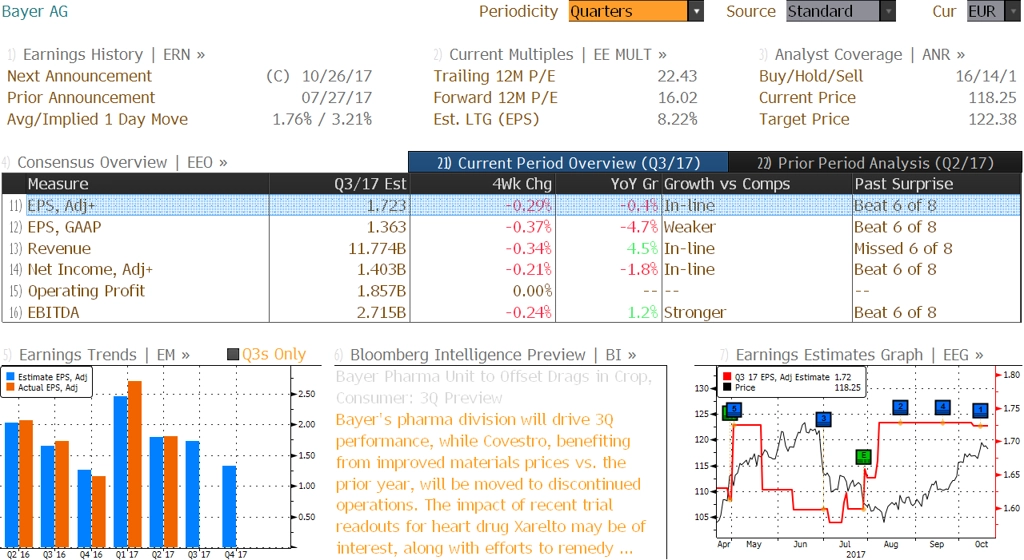Viewport: 1024px width, 560px height.
Task: Open the Source Standard dropdown
Action: [x=840, y=11]
